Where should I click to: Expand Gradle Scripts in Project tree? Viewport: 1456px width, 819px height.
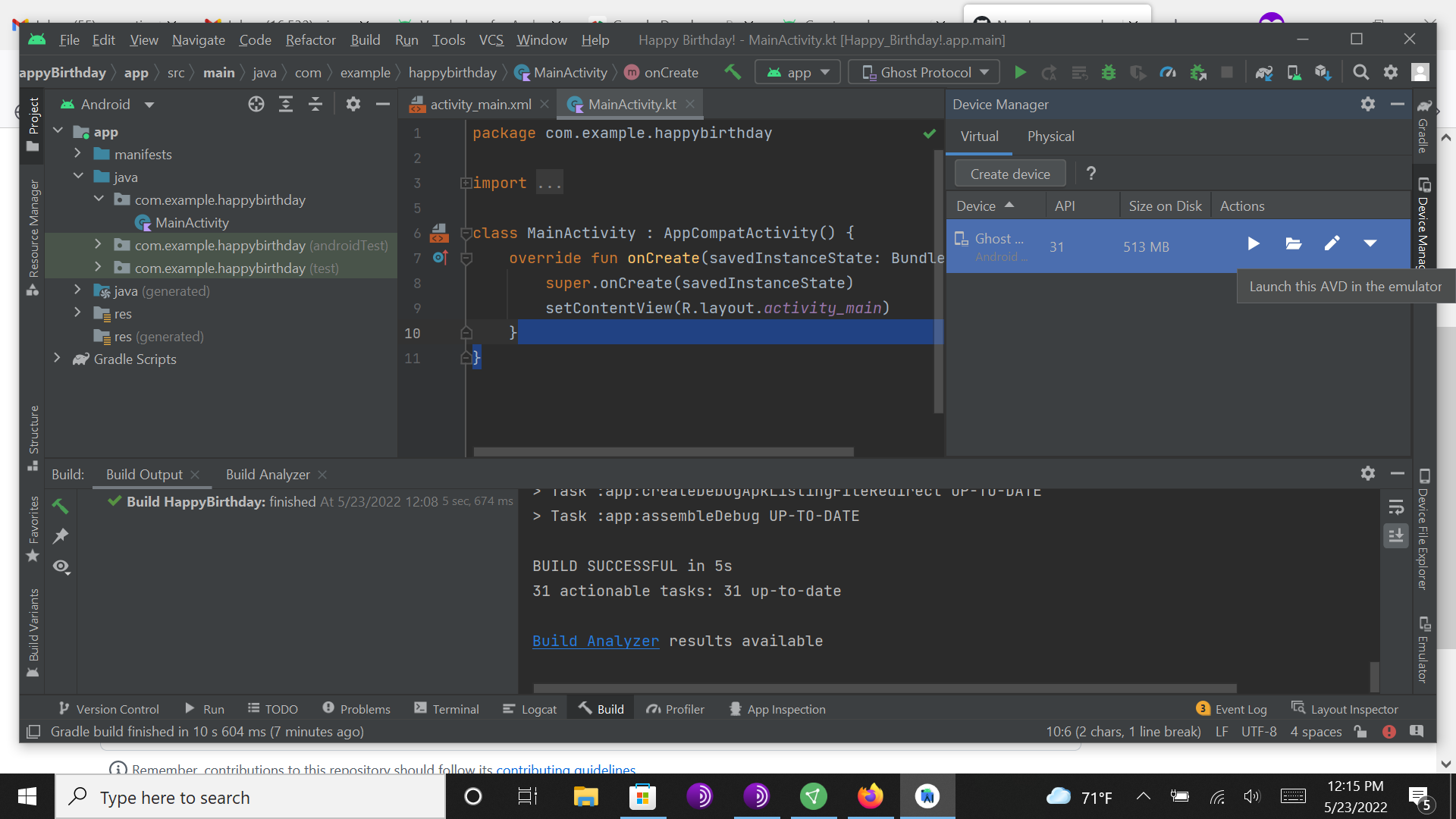[x=58, y=359]
